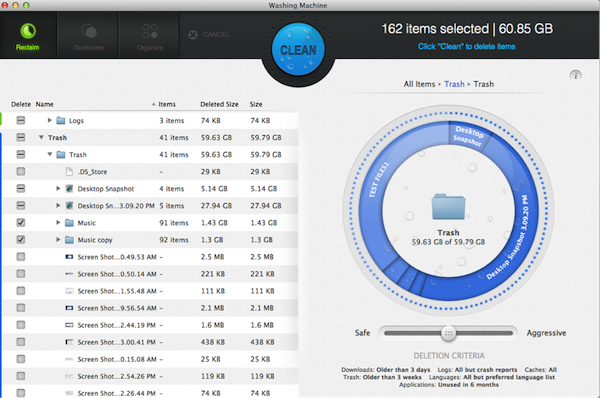600x398 pixels.
Task: Switch to the Organize section
Action: point(150,36)
